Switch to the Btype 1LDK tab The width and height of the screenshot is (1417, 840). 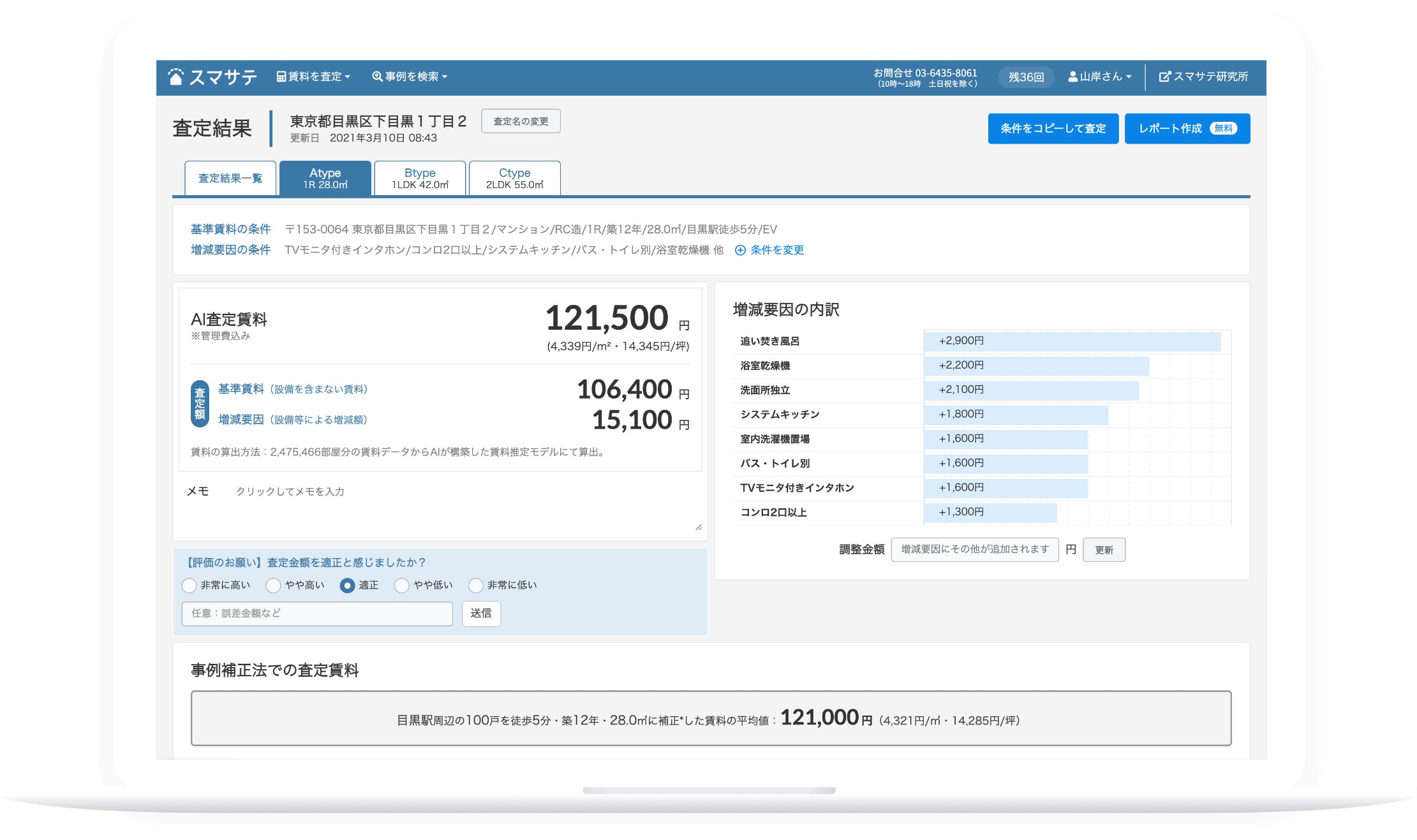(420, 178)
